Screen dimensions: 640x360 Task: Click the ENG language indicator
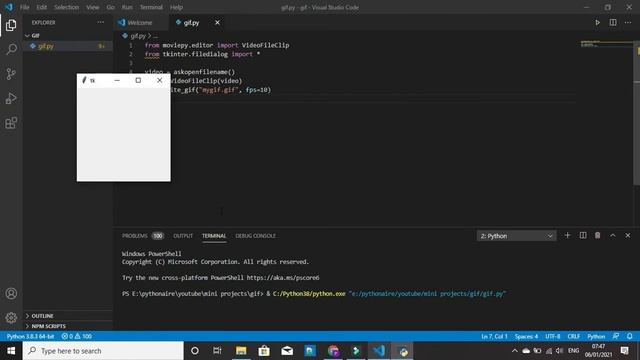(x=573, y=351)
